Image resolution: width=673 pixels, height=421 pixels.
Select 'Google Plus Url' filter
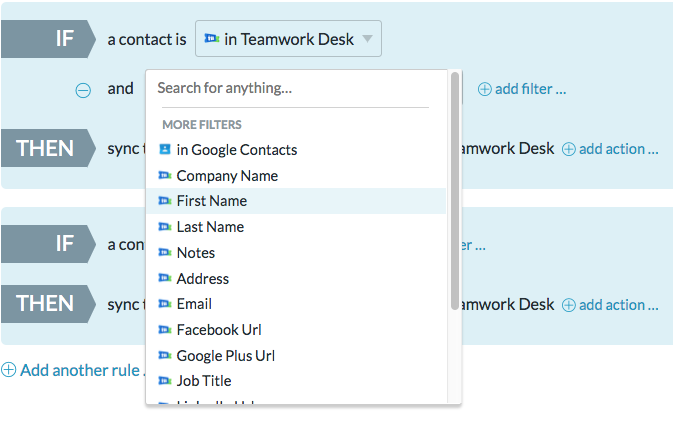click(x=296, y=355)
